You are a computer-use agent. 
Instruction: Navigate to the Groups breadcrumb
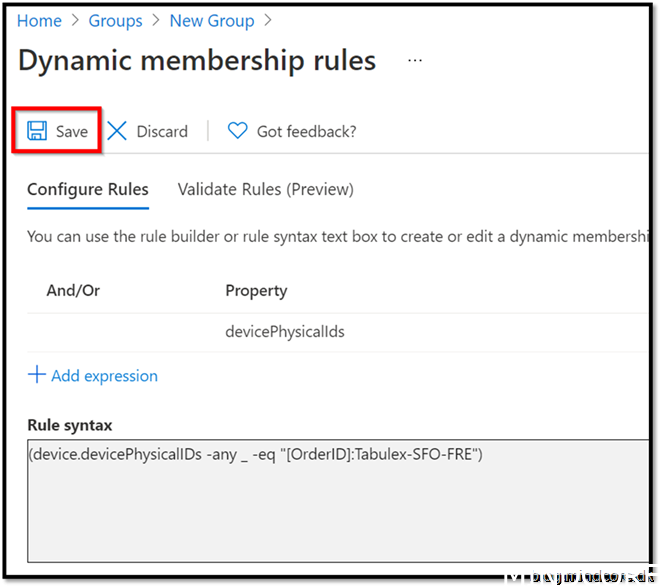pos(115,20)
